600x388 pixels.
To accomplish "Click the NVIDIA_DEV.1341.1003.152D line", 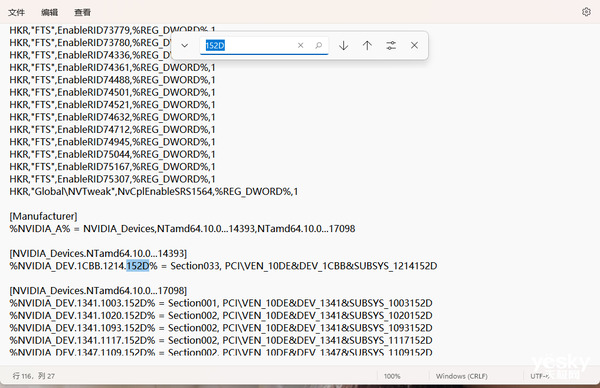I will pyautogui.click(x=221, y=303).
